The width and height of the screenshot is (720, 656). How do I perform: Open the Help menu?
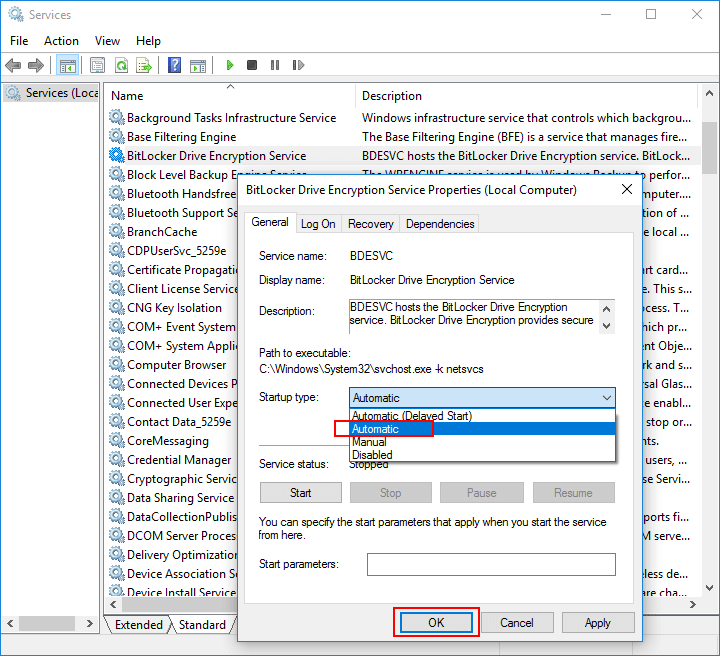coord(148,41)
